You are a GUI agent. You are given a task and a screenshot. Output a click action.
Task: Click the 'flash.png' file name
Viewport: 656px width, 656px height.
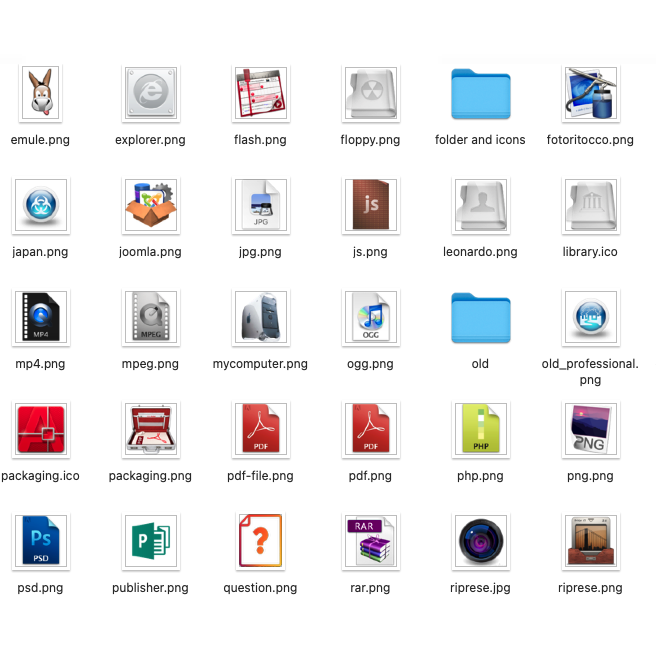260,140
